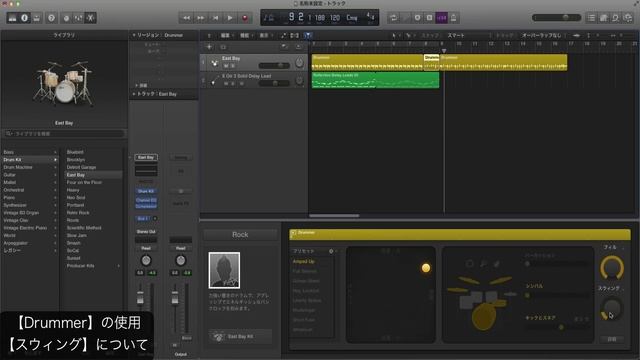The width and height of the screenshot is (640, 360).
Task: Solo the East Bay track
Action: pos(233,66)
